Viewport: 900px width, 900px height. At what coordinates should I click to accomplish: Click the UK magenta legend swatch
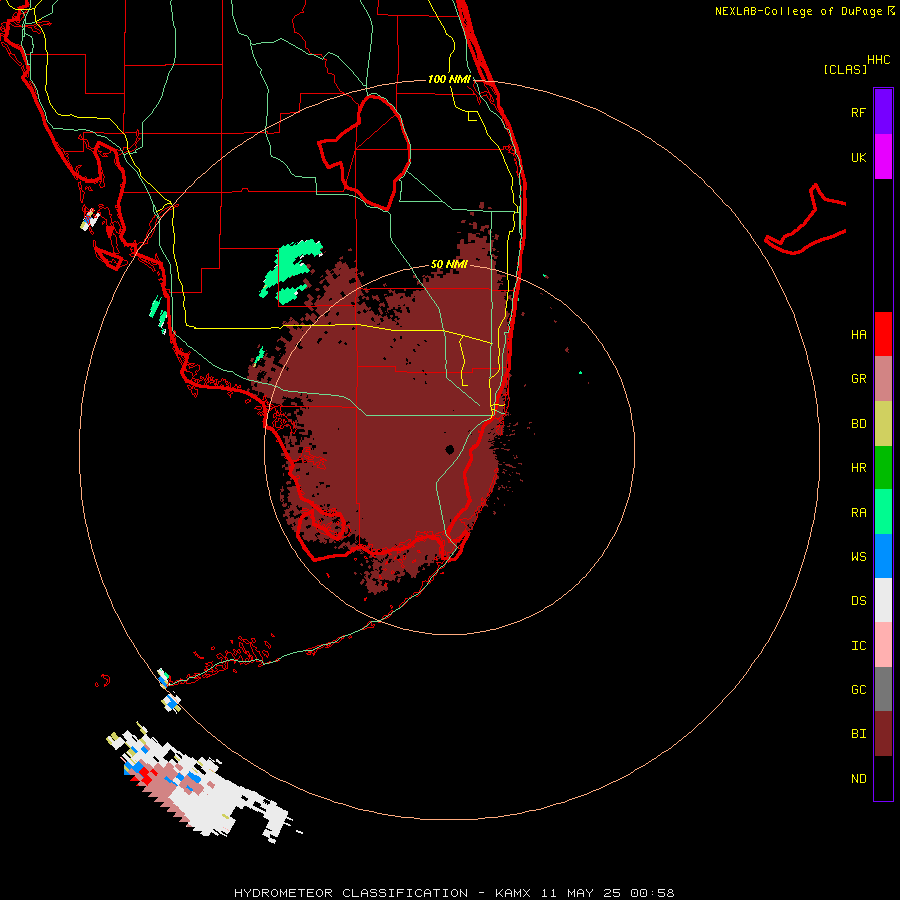(883, 157)
